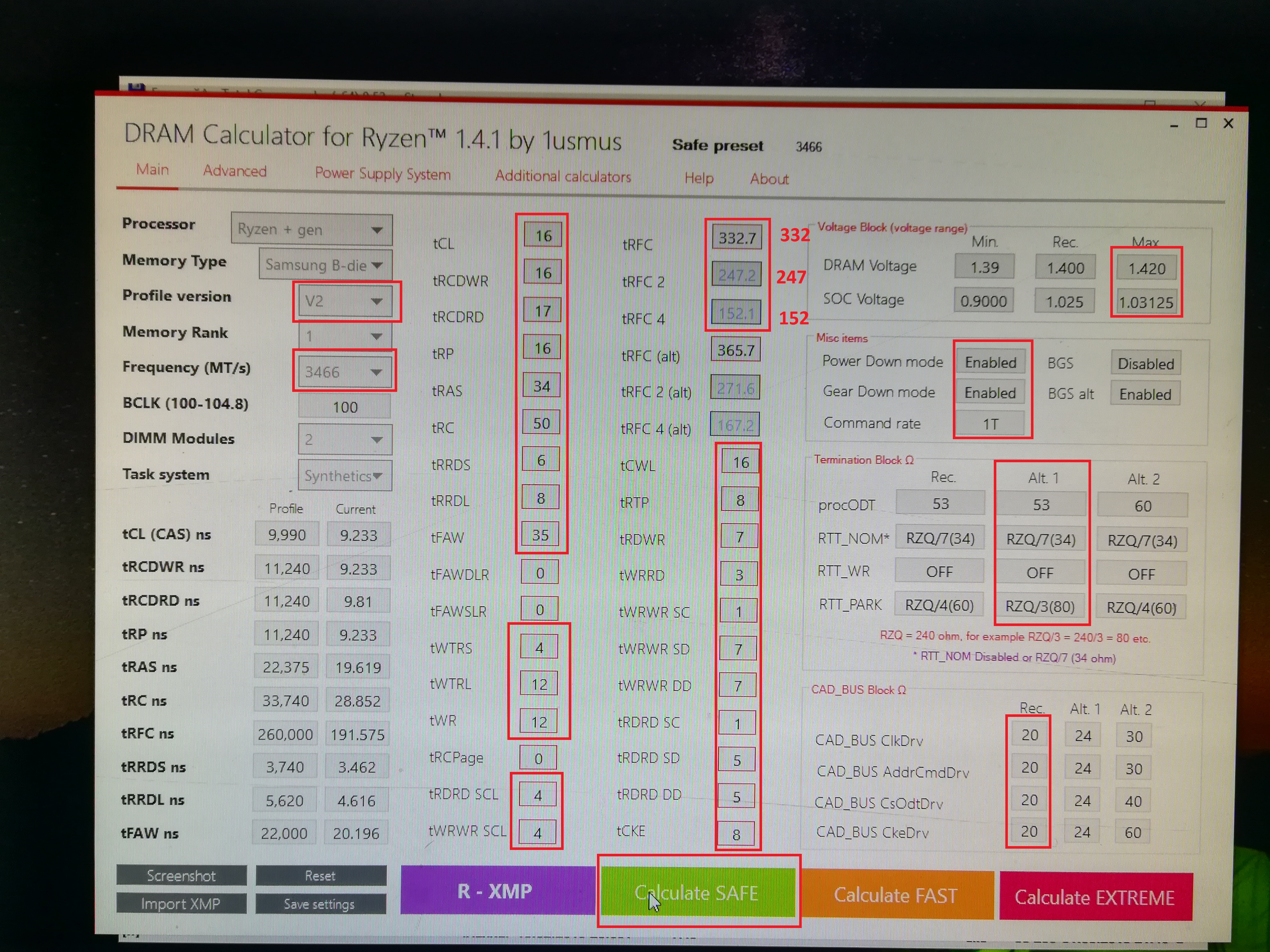
Task: Click the minimize window icon
Action: click(x=1174, y=124)
